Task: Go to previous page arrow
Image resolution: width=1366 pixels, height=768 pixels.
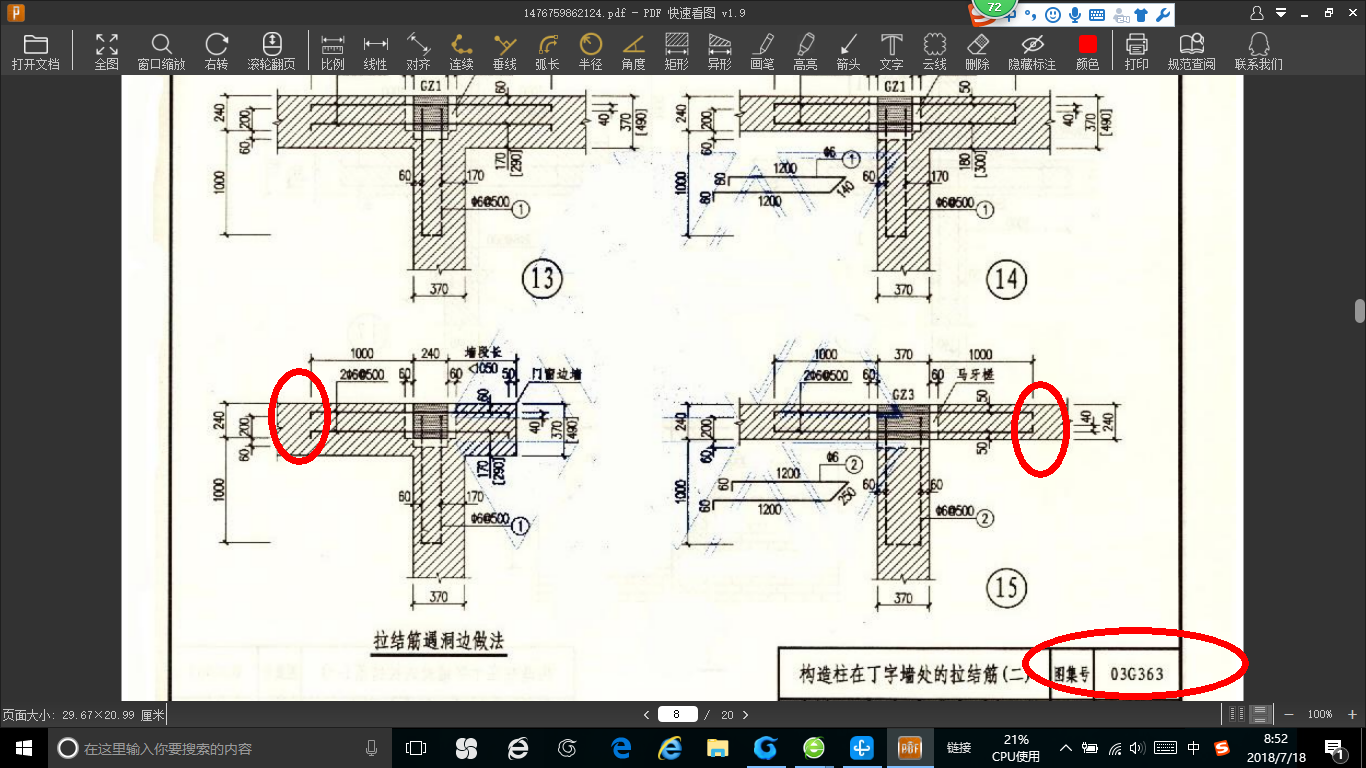Action: coord(646,714)
